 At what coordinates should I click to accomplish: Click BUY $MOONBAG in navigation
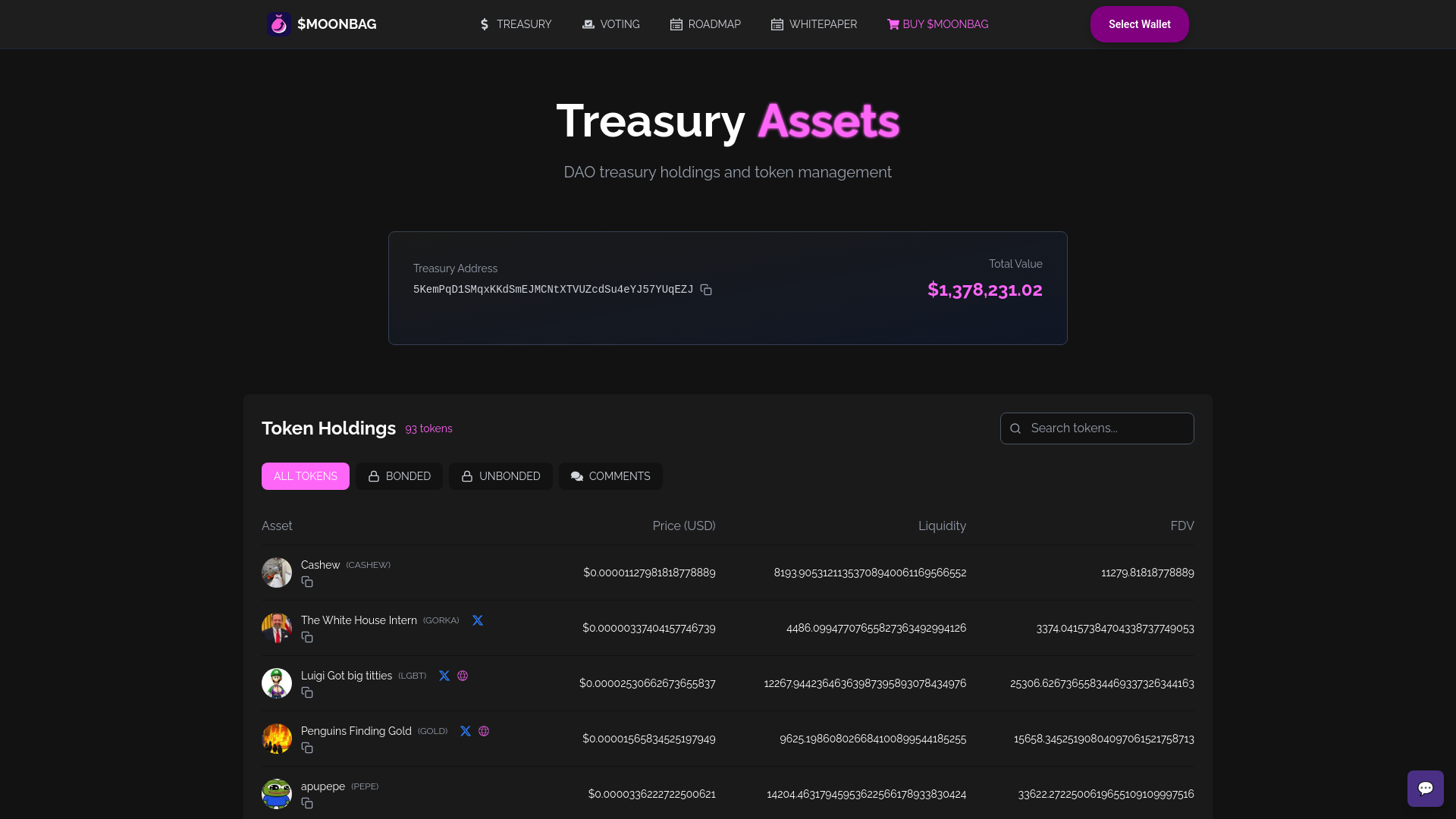(938, 24)
